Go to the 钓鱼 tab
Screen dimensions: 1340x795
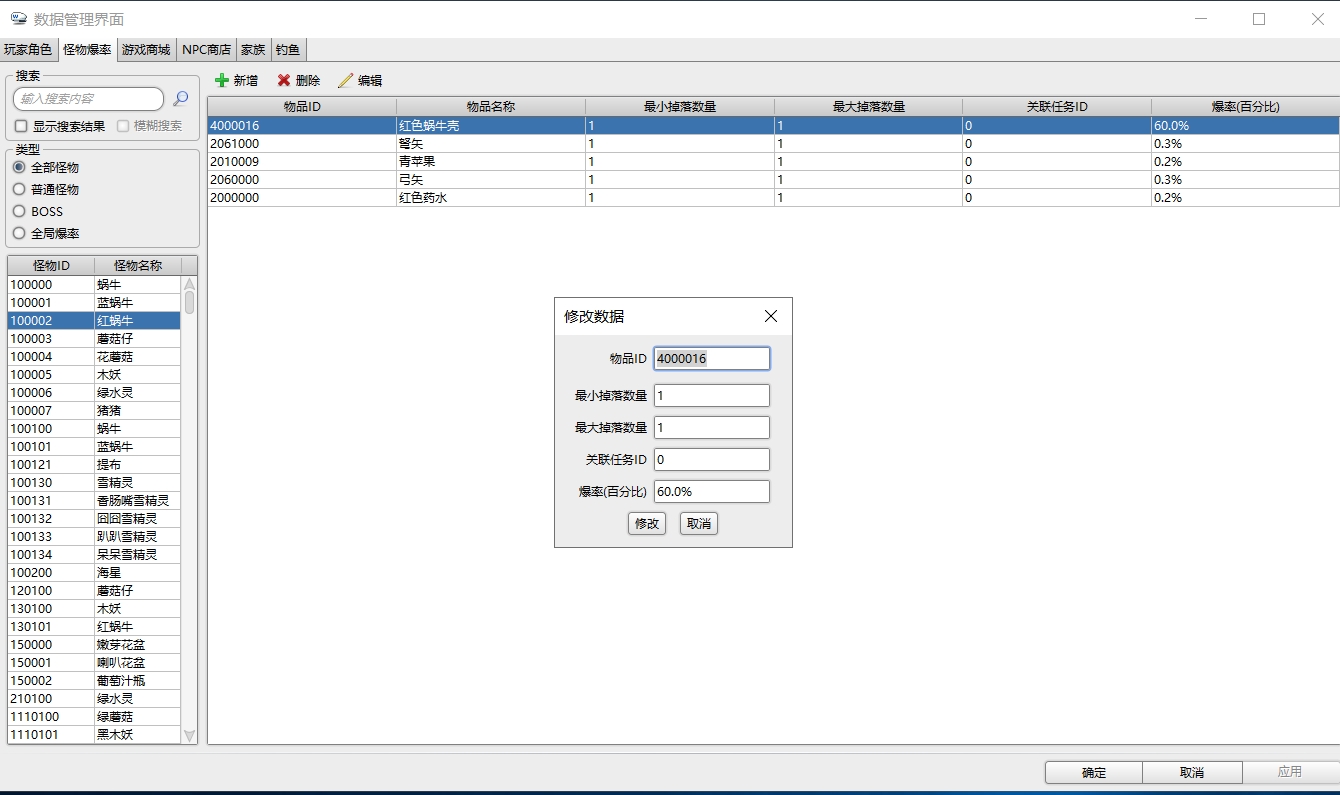288,49
